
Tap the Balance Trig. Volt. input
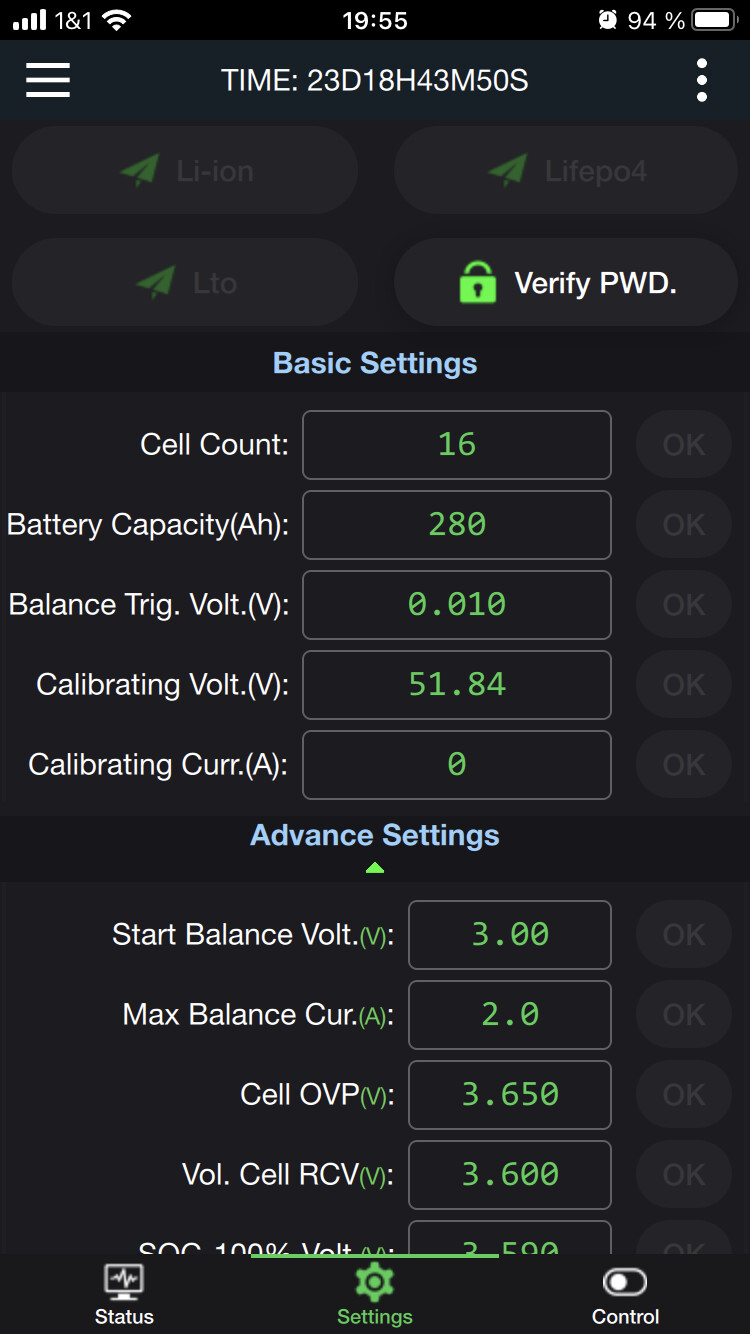click(x=457, y=605)
